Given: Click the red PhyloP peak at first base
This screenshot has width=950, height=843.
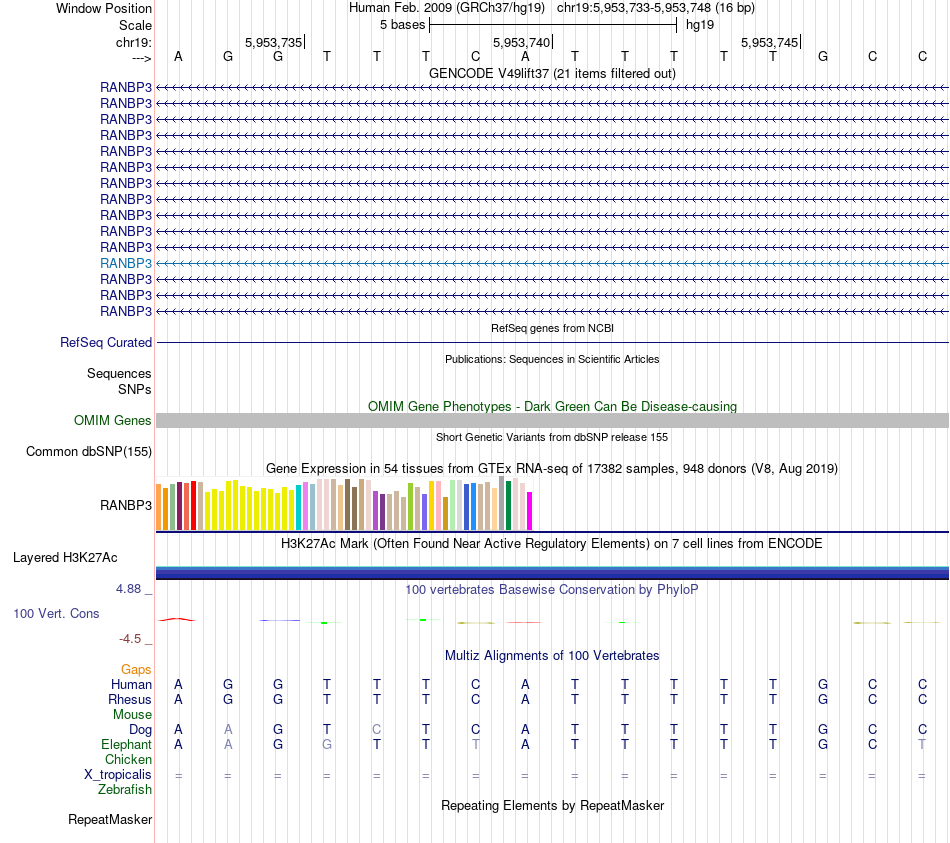Looking at the screenshot, I should pyautogui.click(x=177, y=619).
